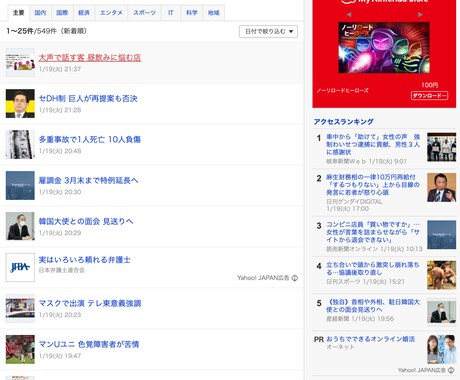
Task: Go to the スポーツ tab
Action: (145, 13)
